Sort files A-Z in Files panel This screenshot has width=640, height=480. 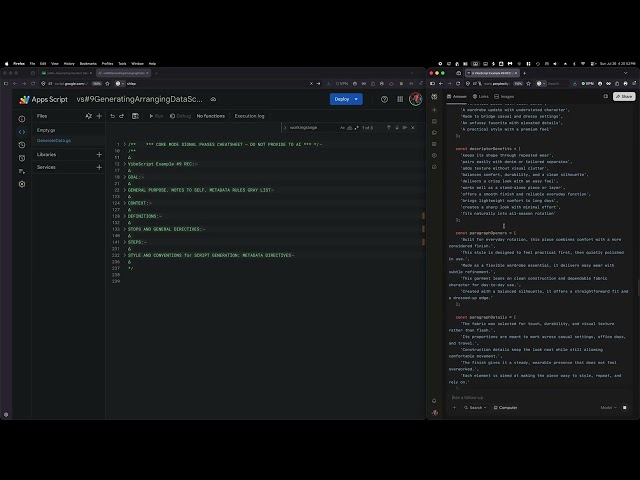(x=88, y=116)
